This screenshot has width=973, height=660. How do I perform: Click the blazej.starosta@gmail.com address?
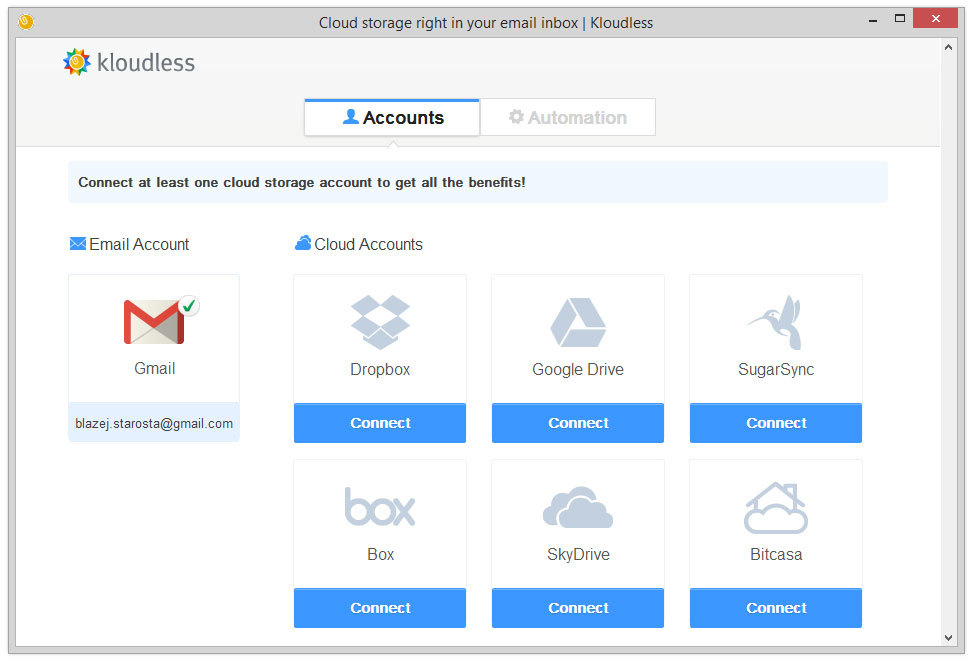click(x=154, y=424)
